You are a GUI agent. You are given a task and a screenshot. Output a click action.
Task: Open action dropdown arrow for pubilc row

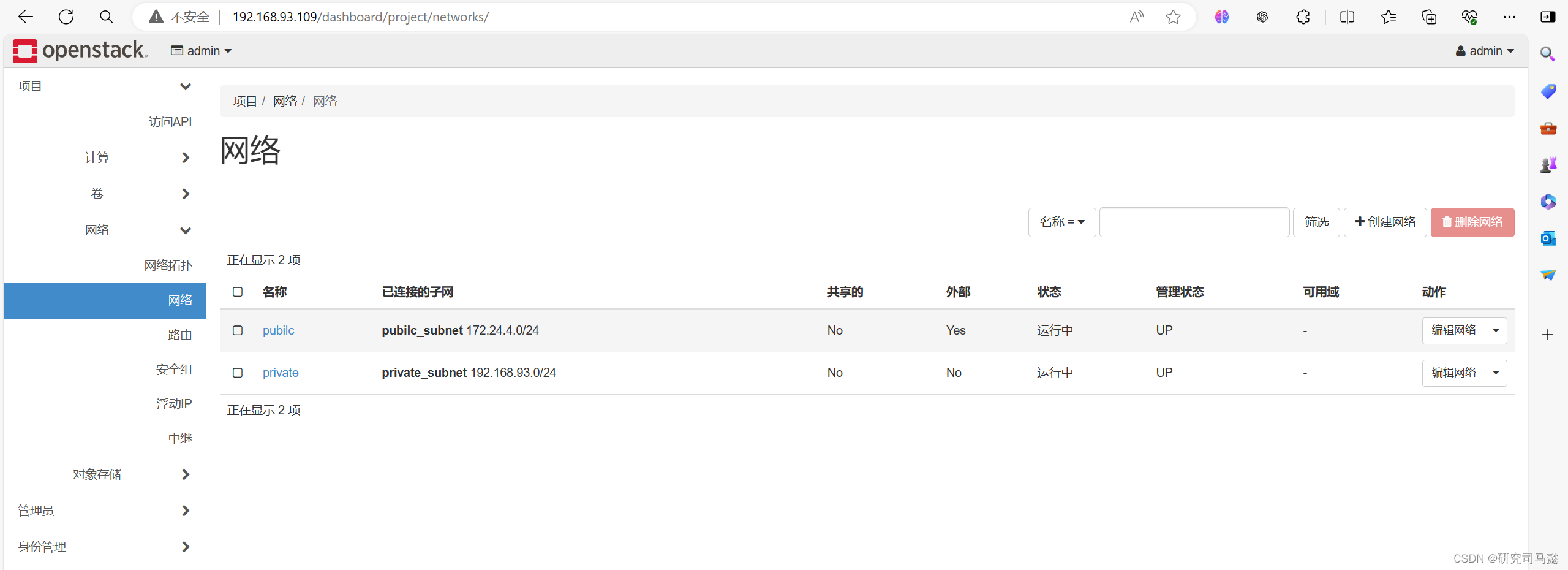(1496, 330)
